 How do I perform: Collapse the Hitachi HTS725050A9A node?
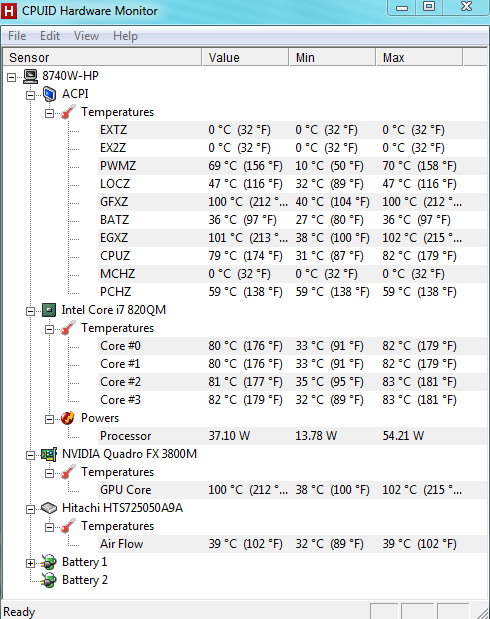click(30, 510)
